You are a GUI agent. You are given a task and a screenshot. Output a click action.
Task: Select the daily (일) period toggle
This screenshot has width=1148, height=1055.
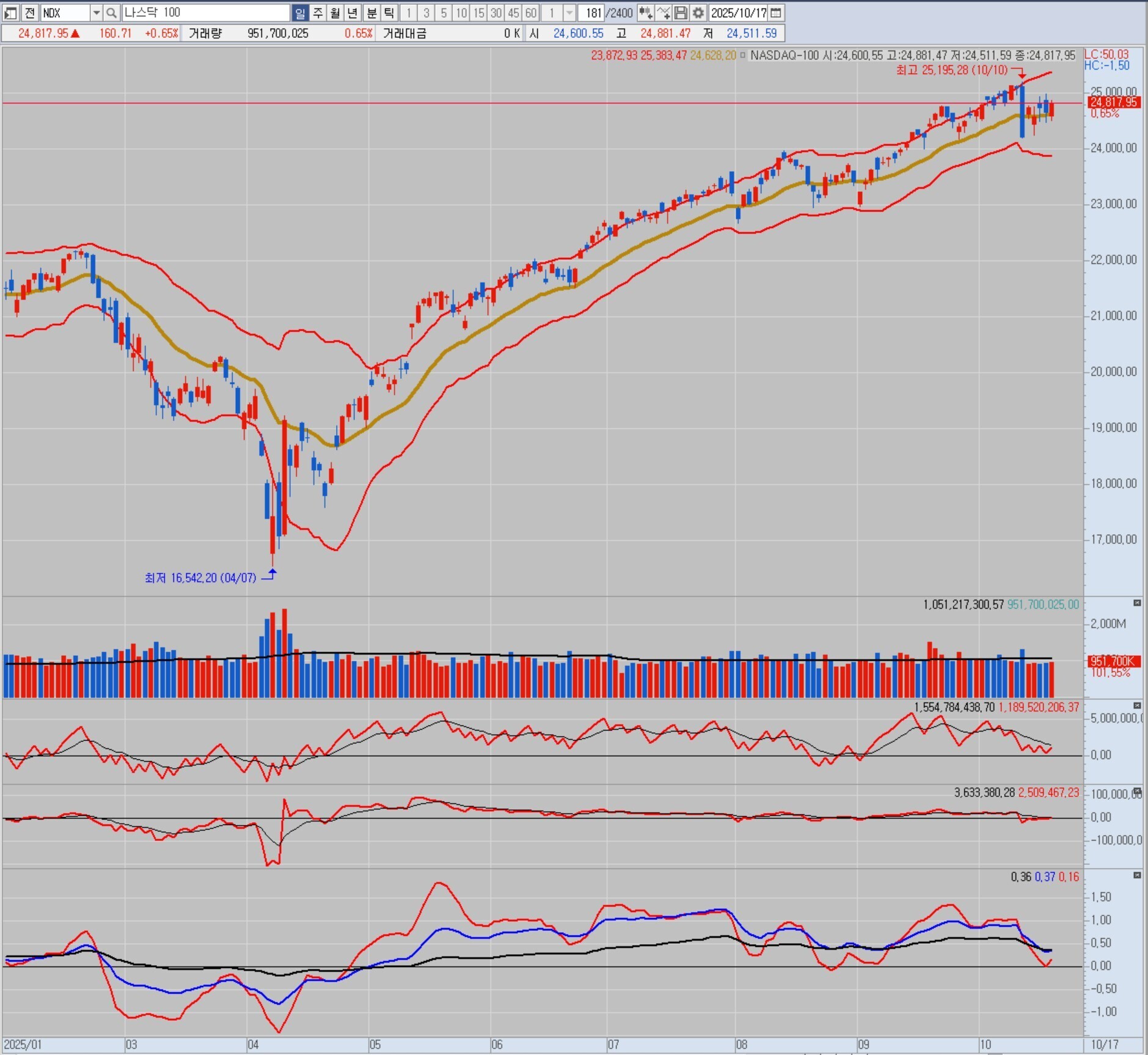[x=300, y=13]
